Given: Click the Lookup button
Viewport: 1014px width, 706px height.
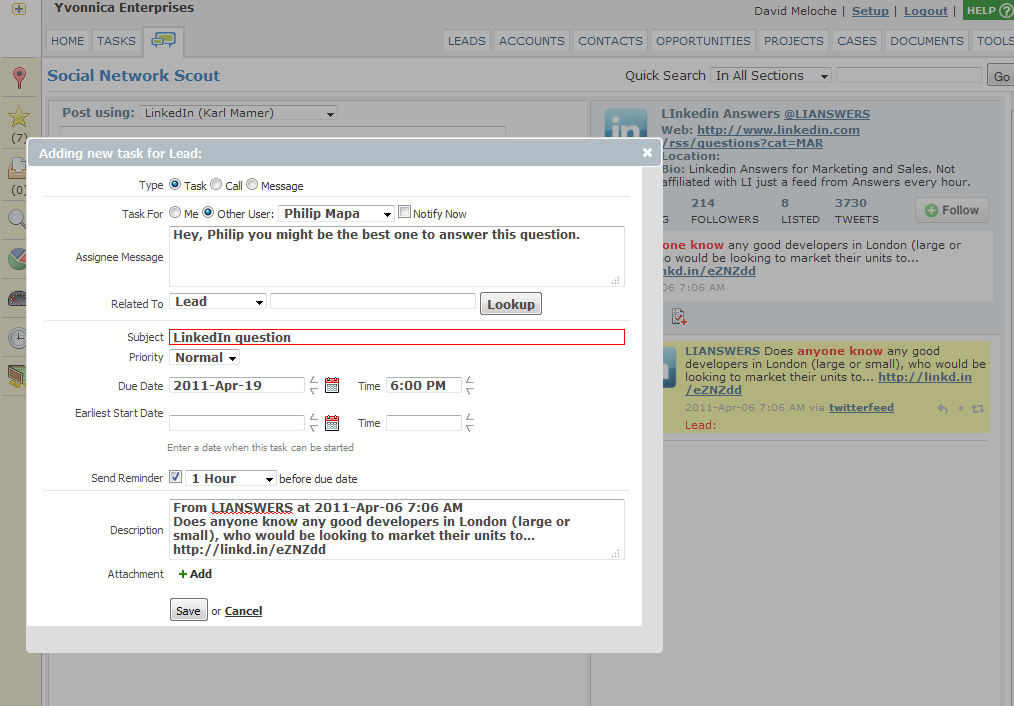Looking at the screenshot, I should click(511, 304).
